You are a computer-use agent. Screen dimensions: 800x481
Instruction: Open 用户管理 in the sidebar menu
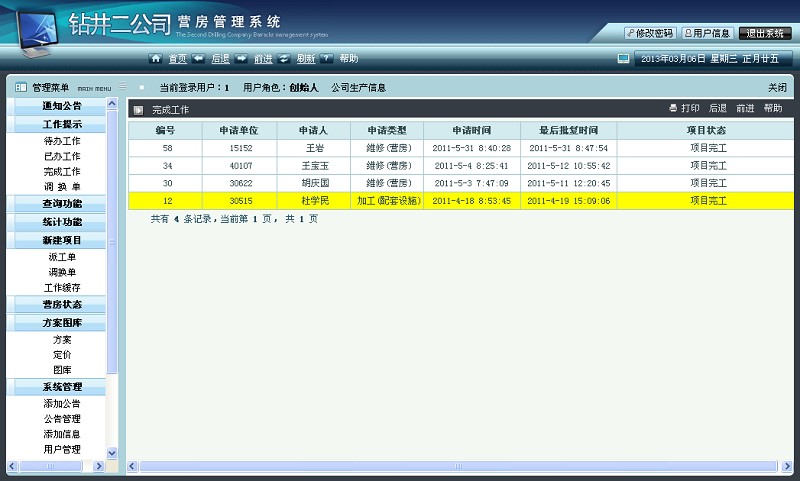point(62,450)
